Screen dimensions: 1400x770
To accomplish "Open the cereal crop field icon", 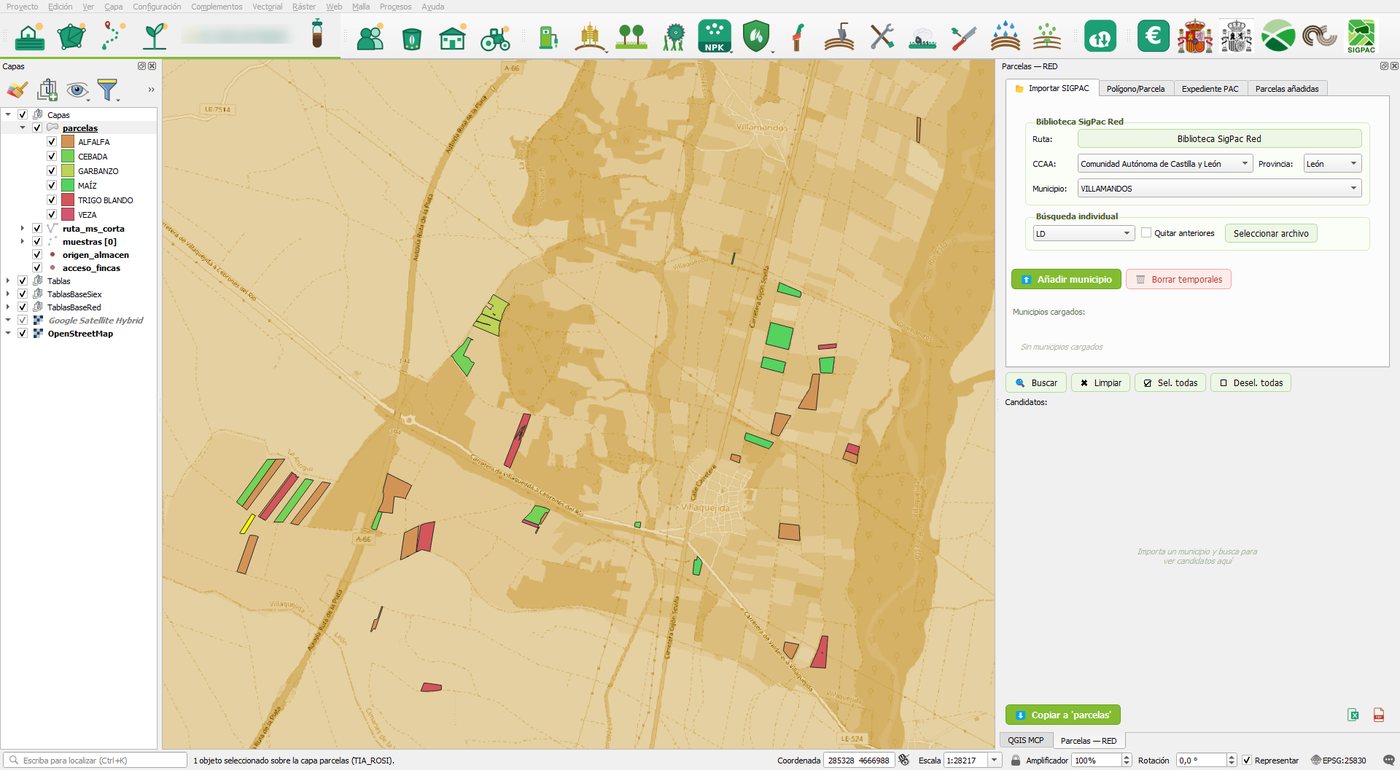I will [591, 38].
